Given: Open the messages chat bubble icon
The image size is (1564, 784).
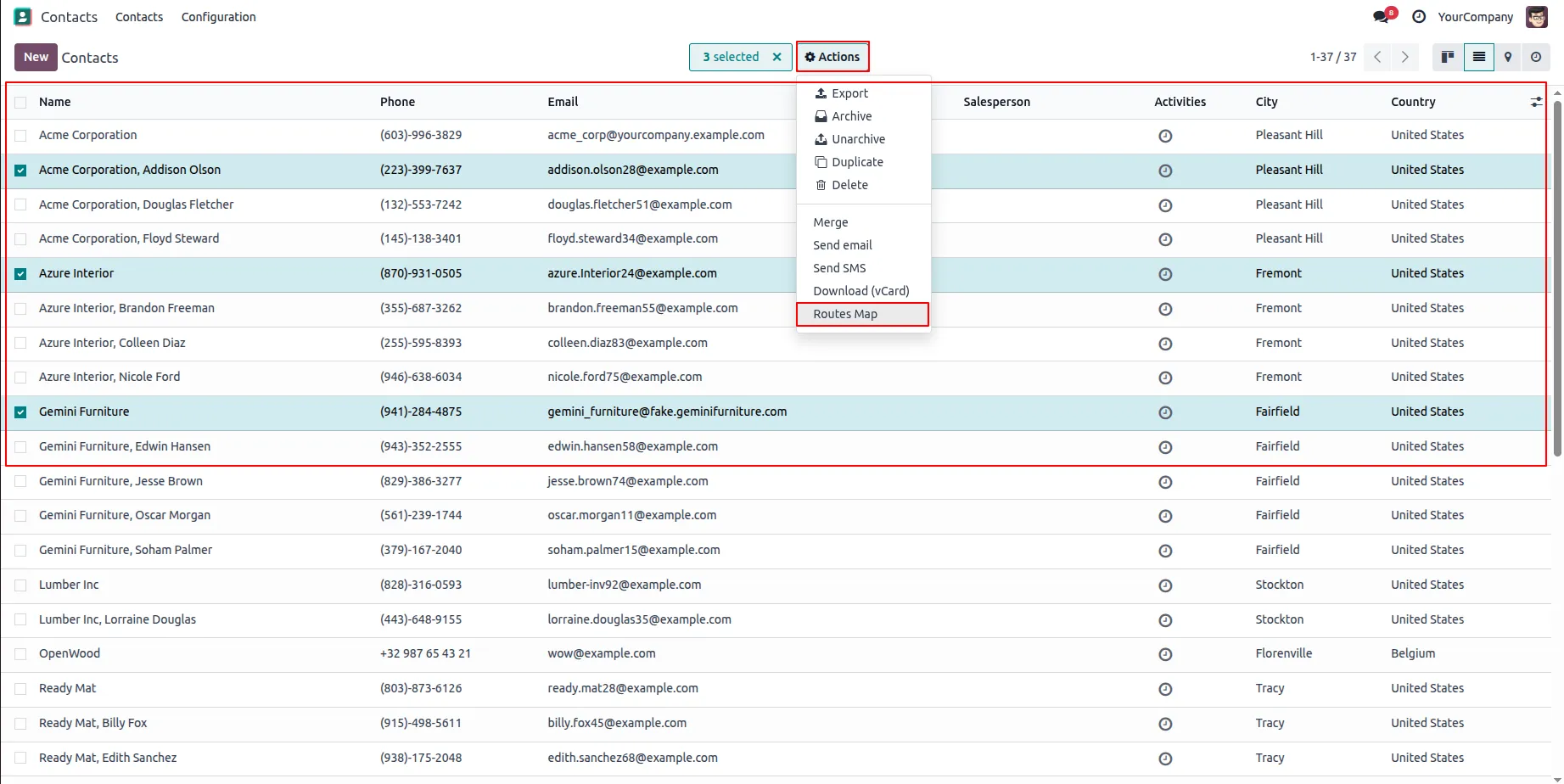Looking at the screenshot, I should [x=1382, y=17].
